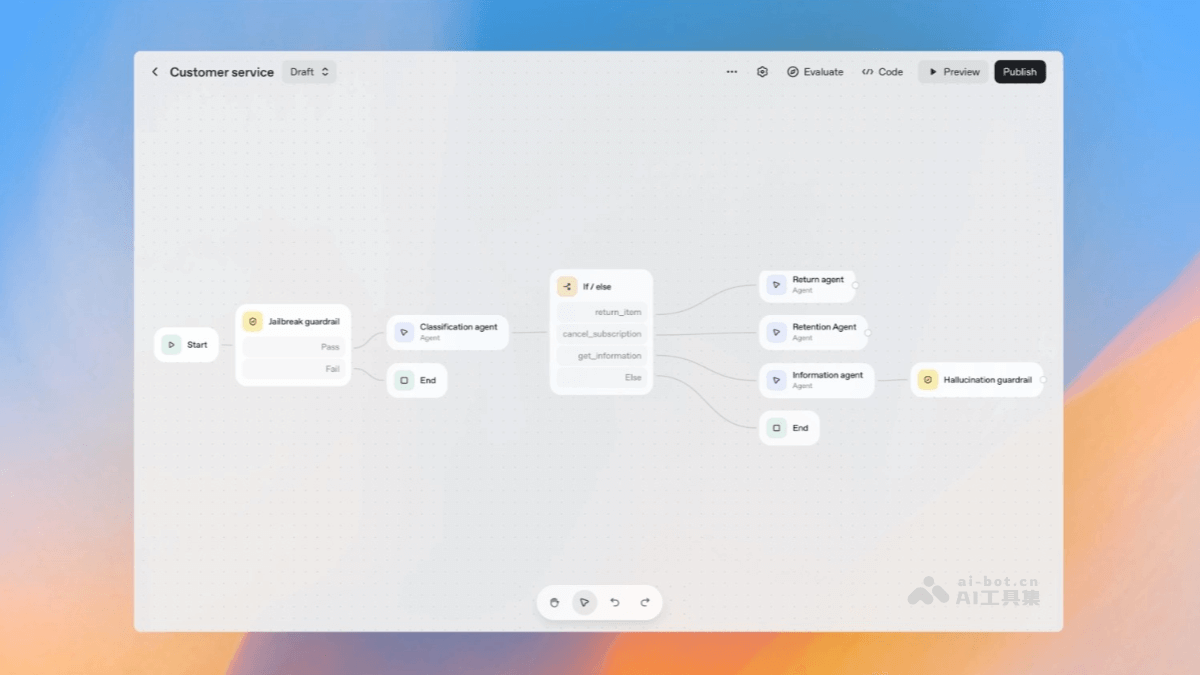Screen dimensions: 1200x675
Task: Open the Draft version dropdown
Action: click(308, 71)
